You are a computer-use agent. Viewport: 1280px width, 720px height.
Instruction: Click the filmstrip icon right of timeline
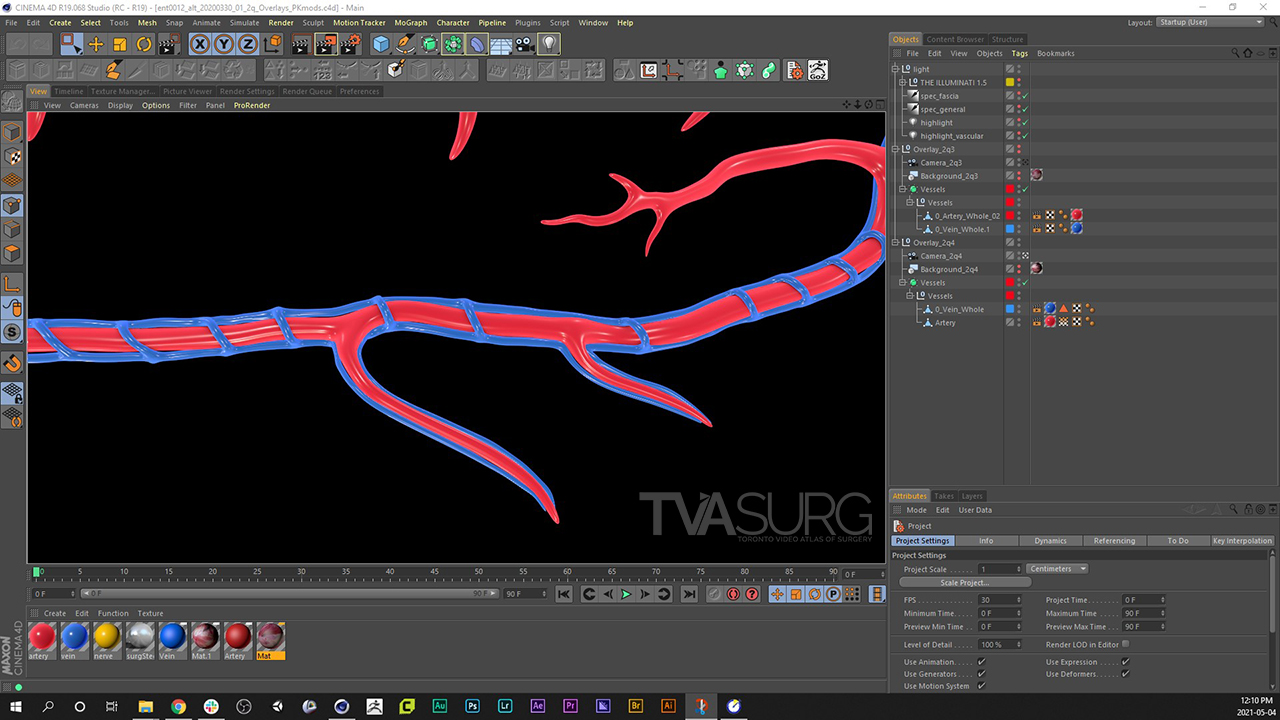tap(877, 594)
